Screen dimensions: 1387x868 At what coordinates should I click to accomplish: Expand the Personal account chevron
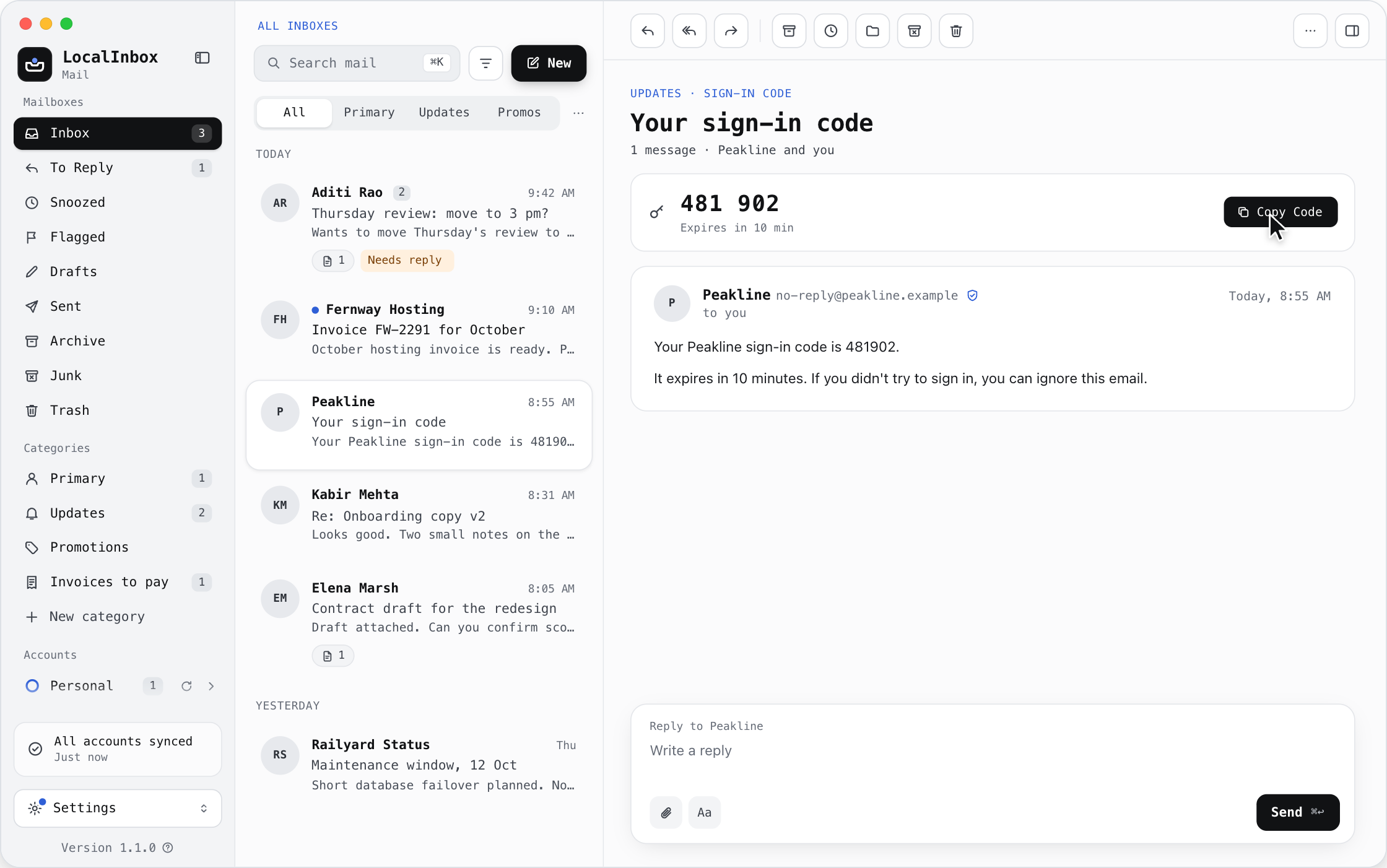211,686
